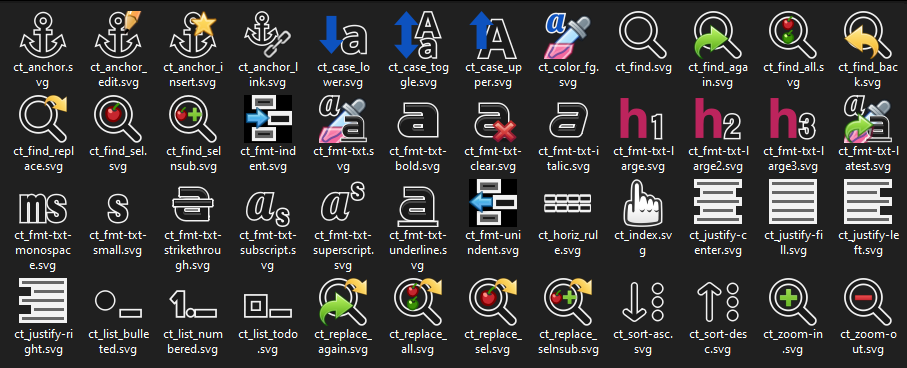Click the ct_fmt-txt-large2.svg h2 icon

coord(718,119)
